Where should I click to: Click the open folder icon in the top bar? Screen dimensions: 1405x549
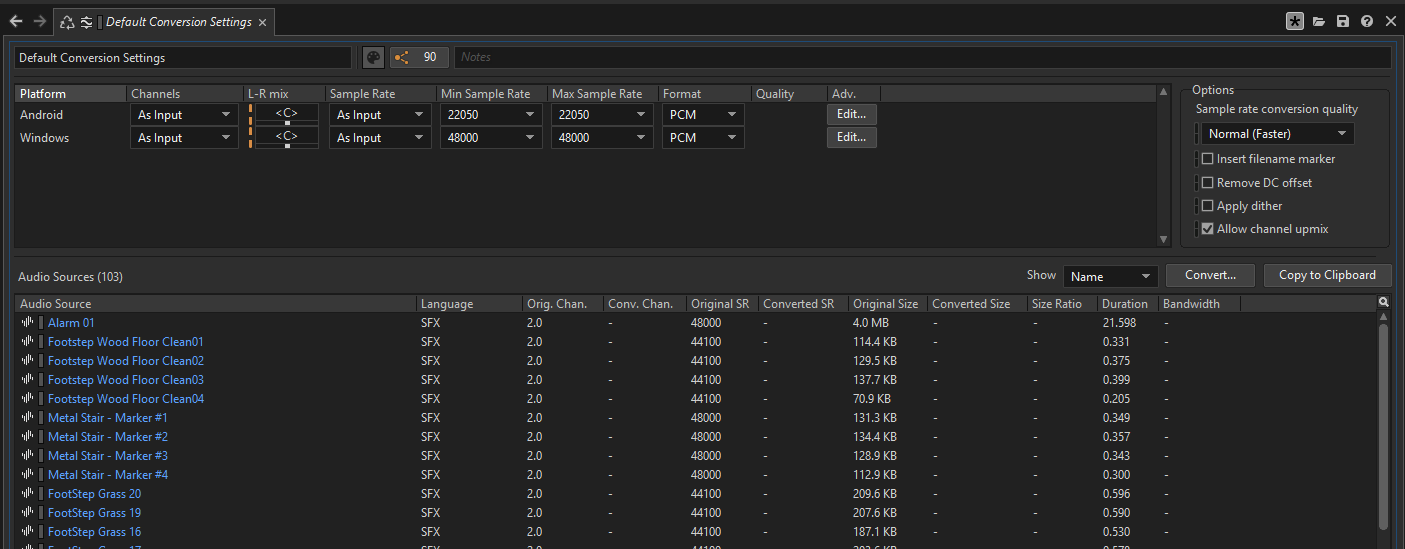(x=1319, y=21)
